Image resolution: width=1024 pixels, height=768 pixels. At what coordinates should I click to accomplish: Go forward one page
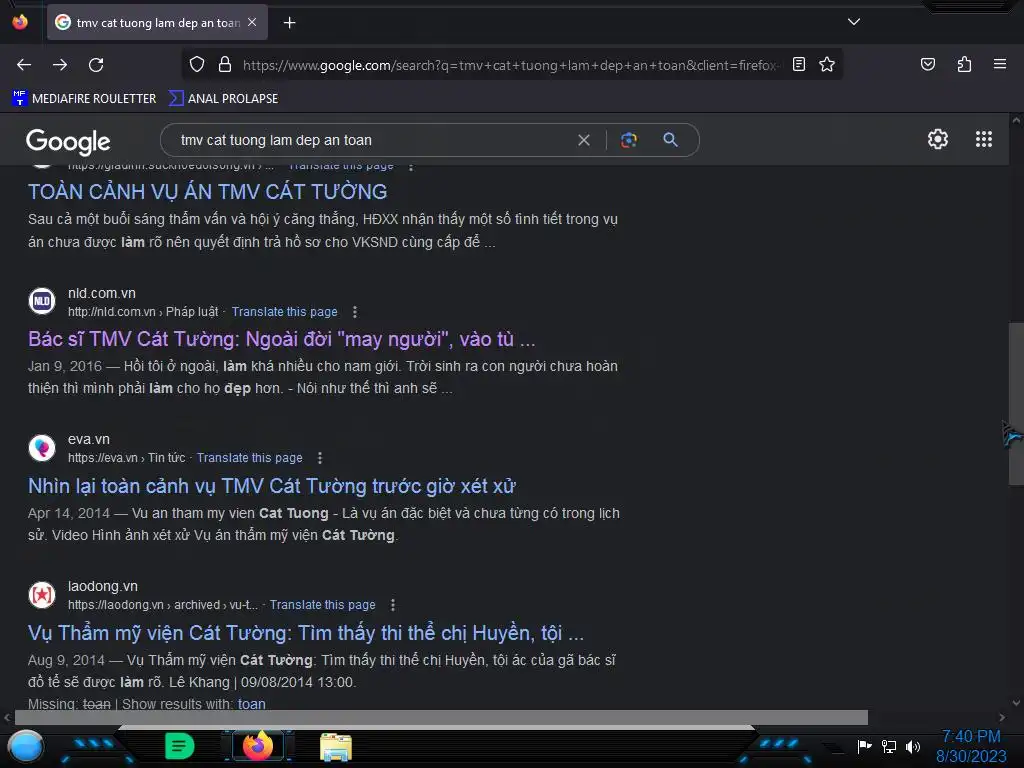pyautogui.click(x=60, y=65)
